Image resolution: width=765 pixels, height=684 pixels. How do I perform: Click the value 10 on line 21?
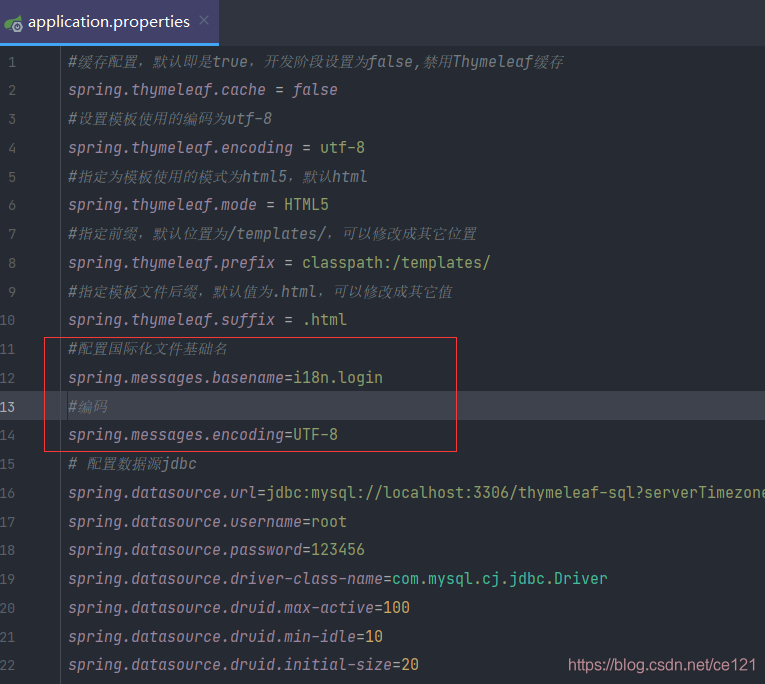pyautogui.click(x=374, y=637)
